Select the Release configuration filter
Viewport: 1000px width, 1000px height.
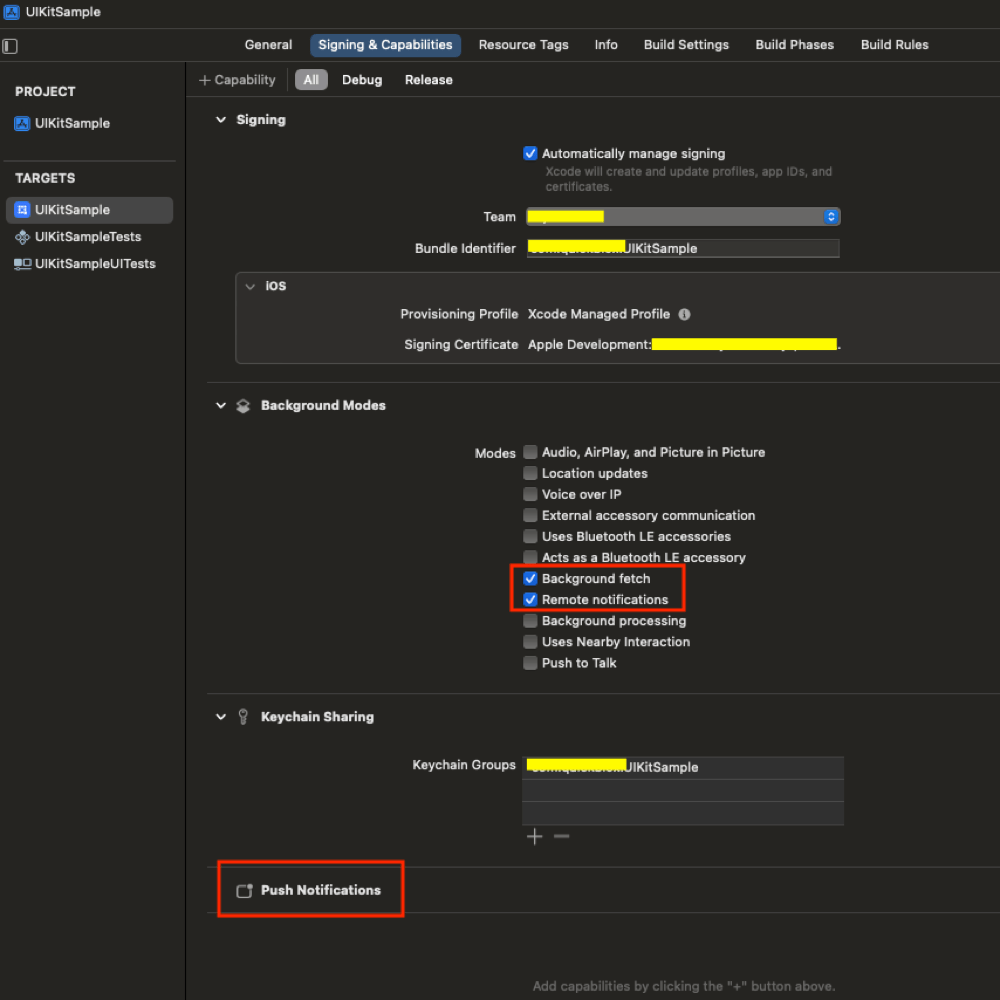pyautogui.click(x=429, y=80)
